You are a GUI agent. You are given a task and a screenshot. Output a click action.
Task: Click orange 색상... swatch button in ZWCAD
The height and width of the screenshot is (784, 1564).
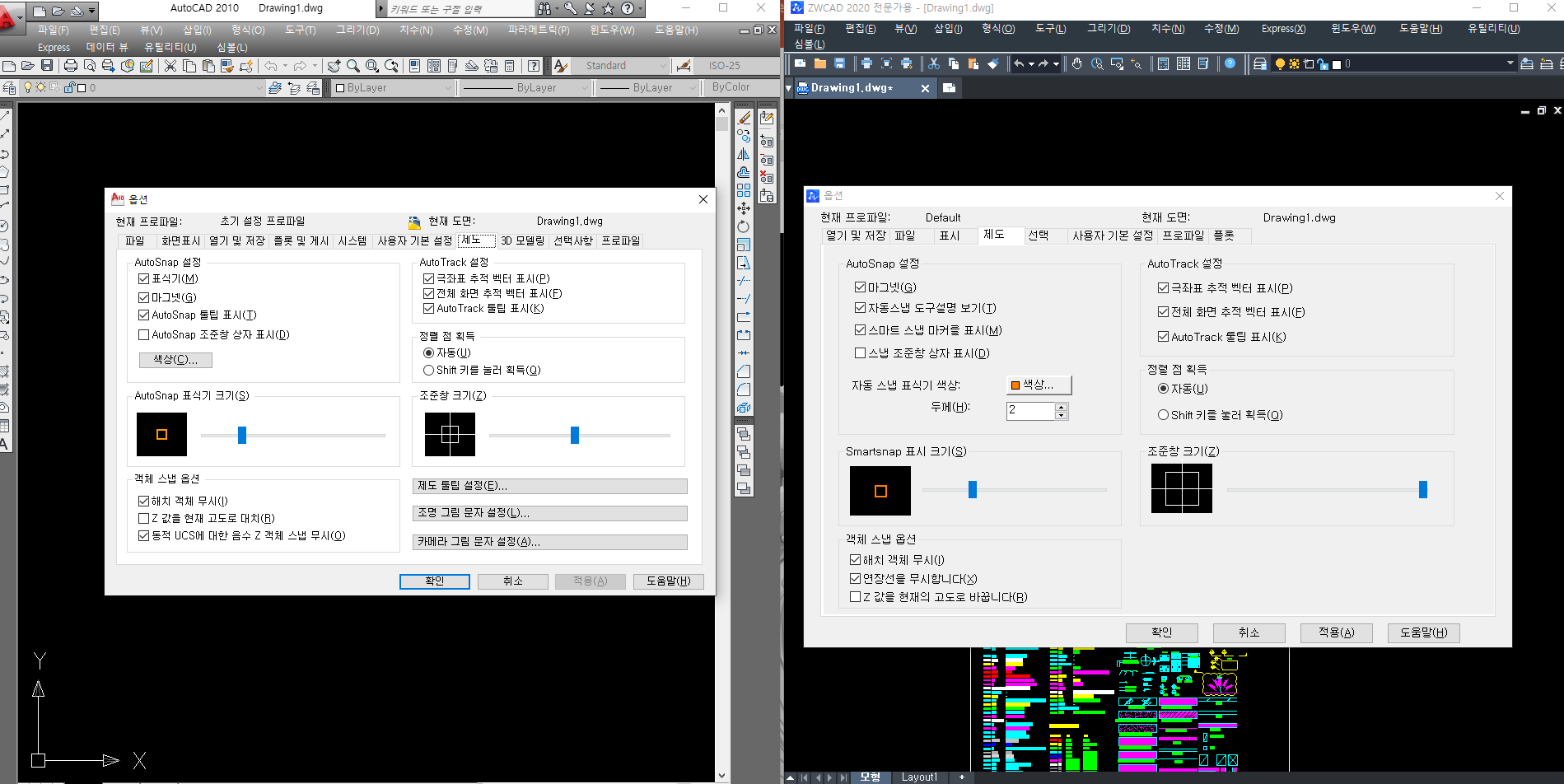(x=1039, y=385)
